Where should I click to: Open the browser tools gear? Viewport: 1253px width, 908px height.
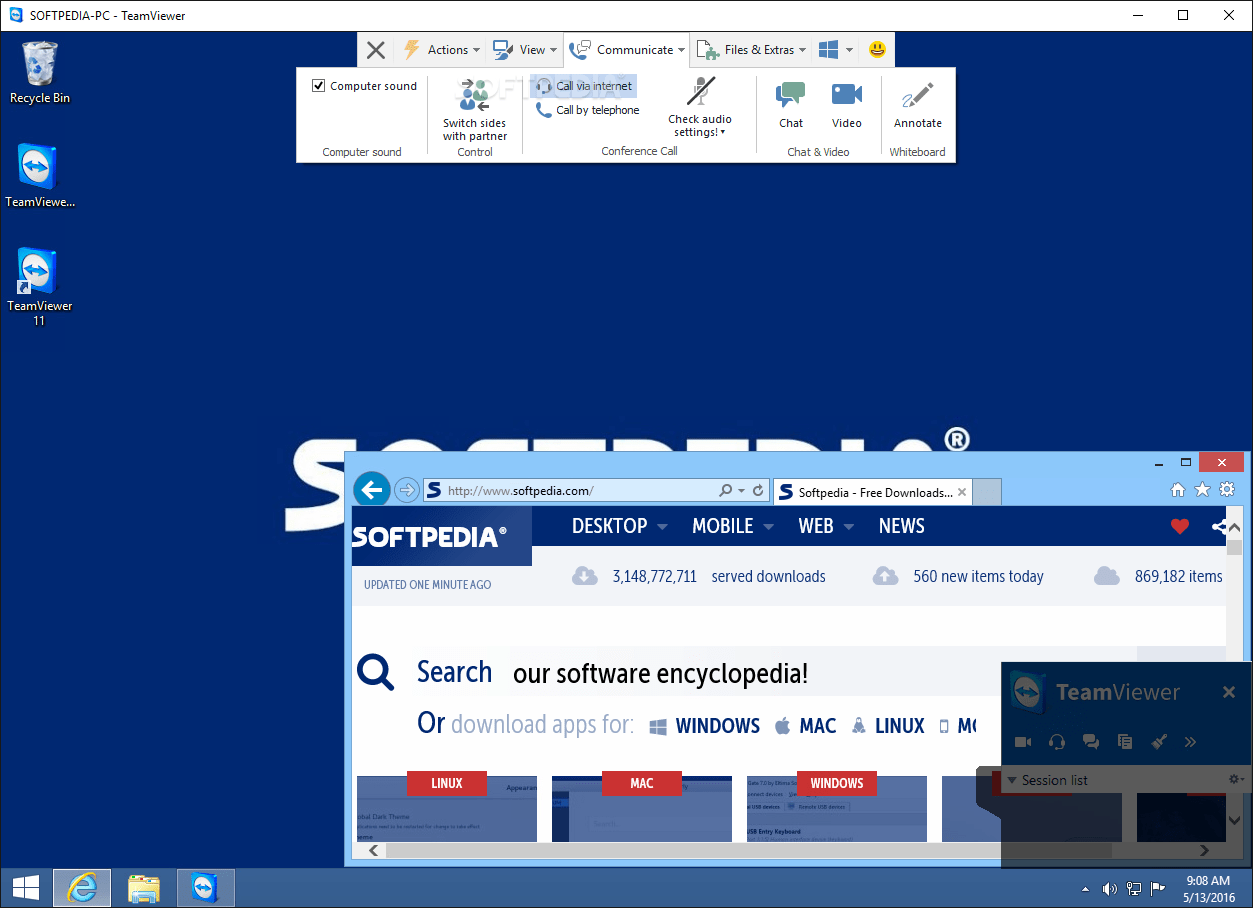tap(1226, 490)
